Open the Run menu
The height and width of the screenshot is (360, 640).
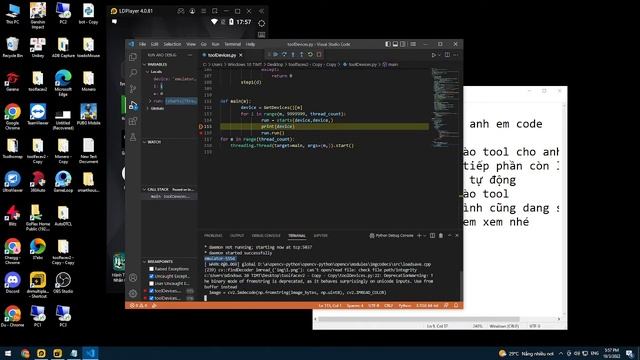tap(216, 44)
